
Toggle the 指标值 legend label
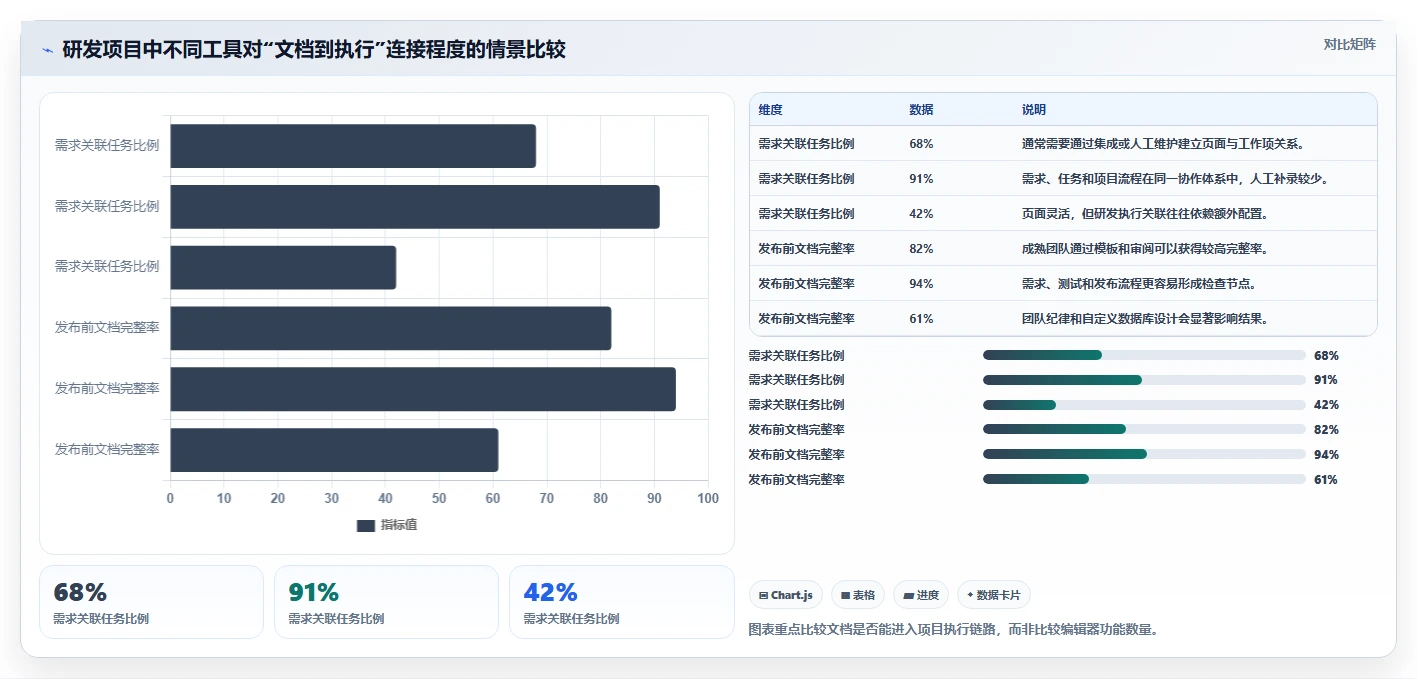coord(399,525)
